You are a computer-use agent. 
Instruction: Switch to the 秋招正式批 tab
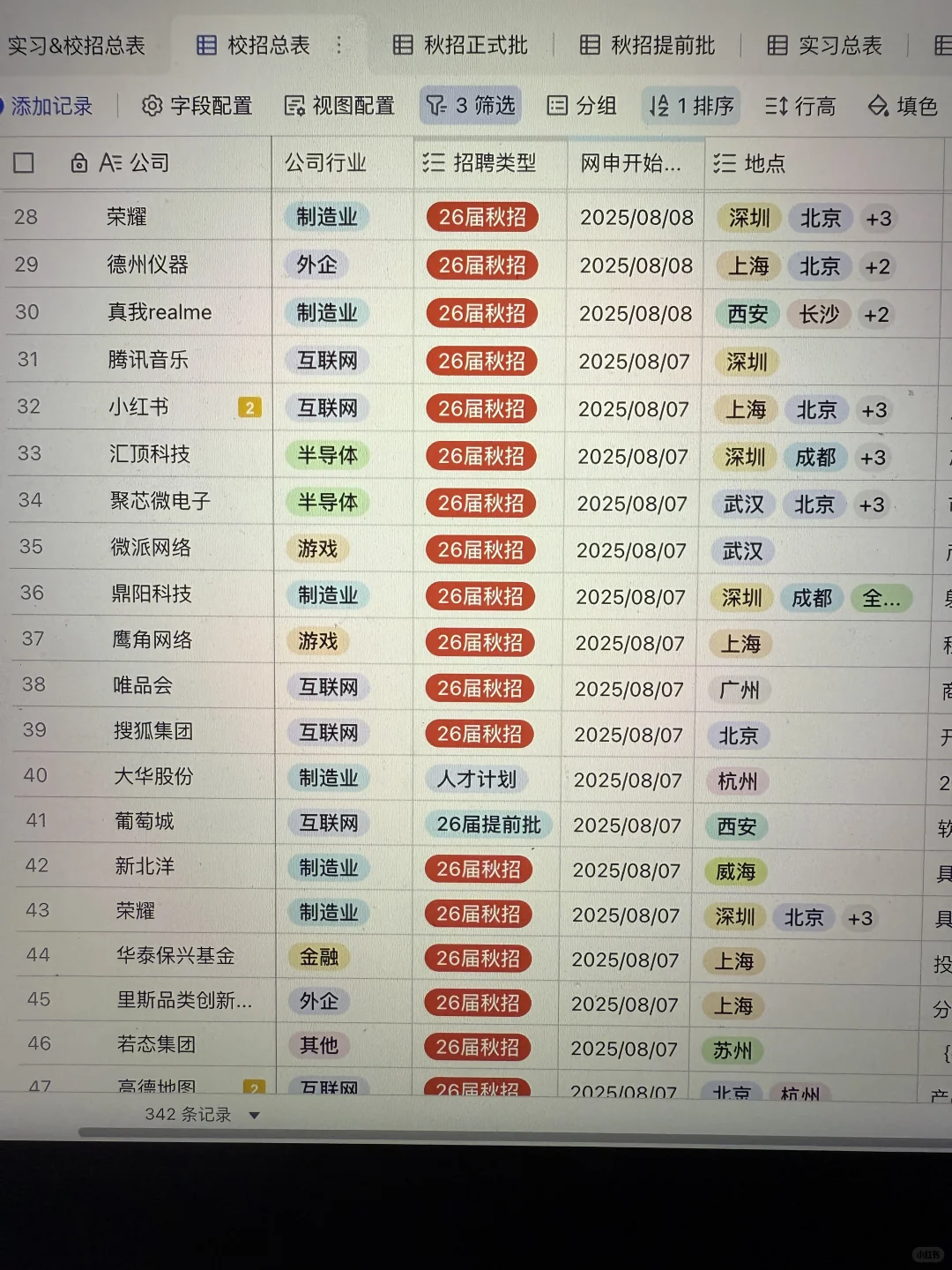460,45
